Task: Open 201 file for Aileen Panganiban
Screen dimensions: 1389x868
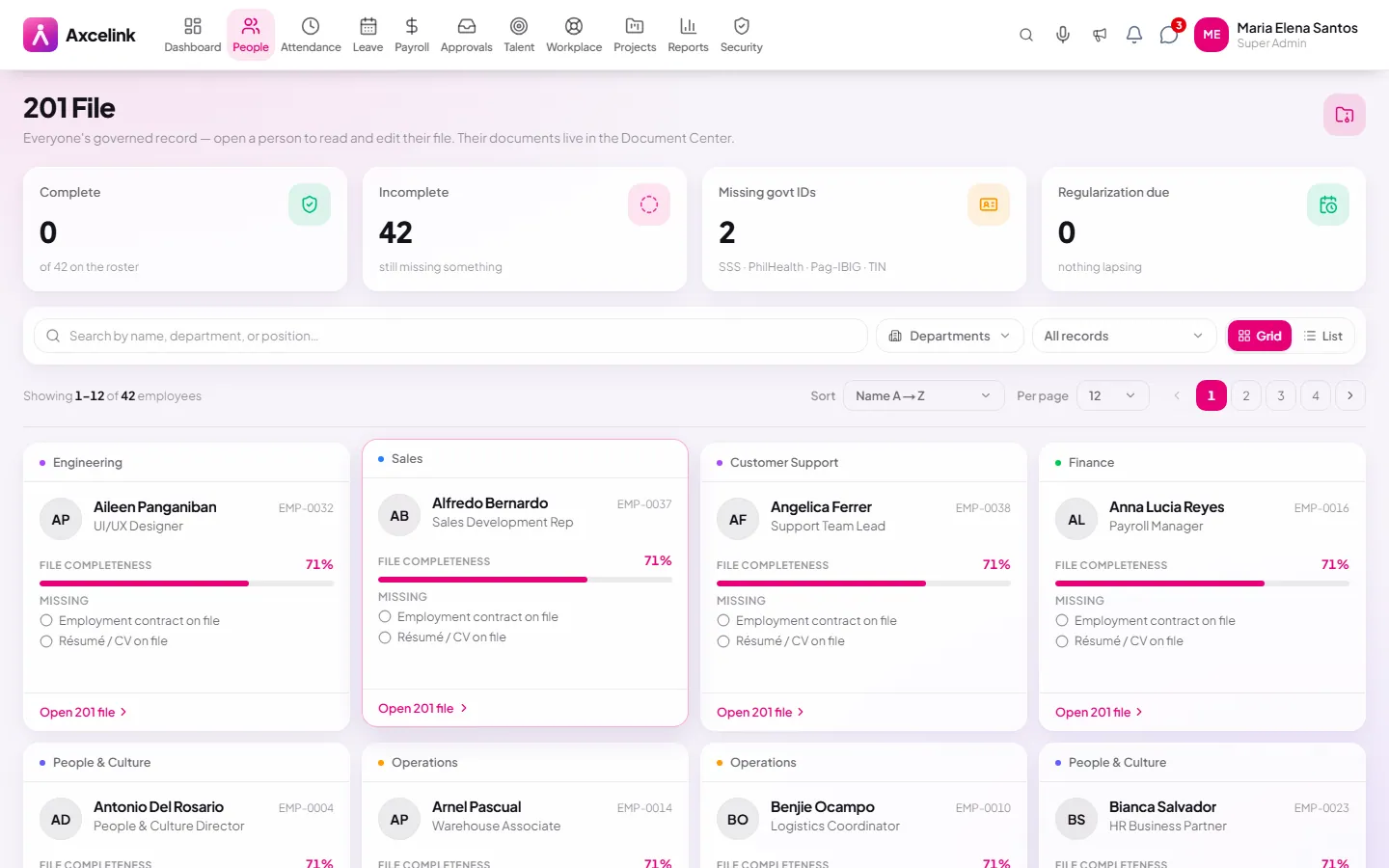Action: click(x=83, y=712)
